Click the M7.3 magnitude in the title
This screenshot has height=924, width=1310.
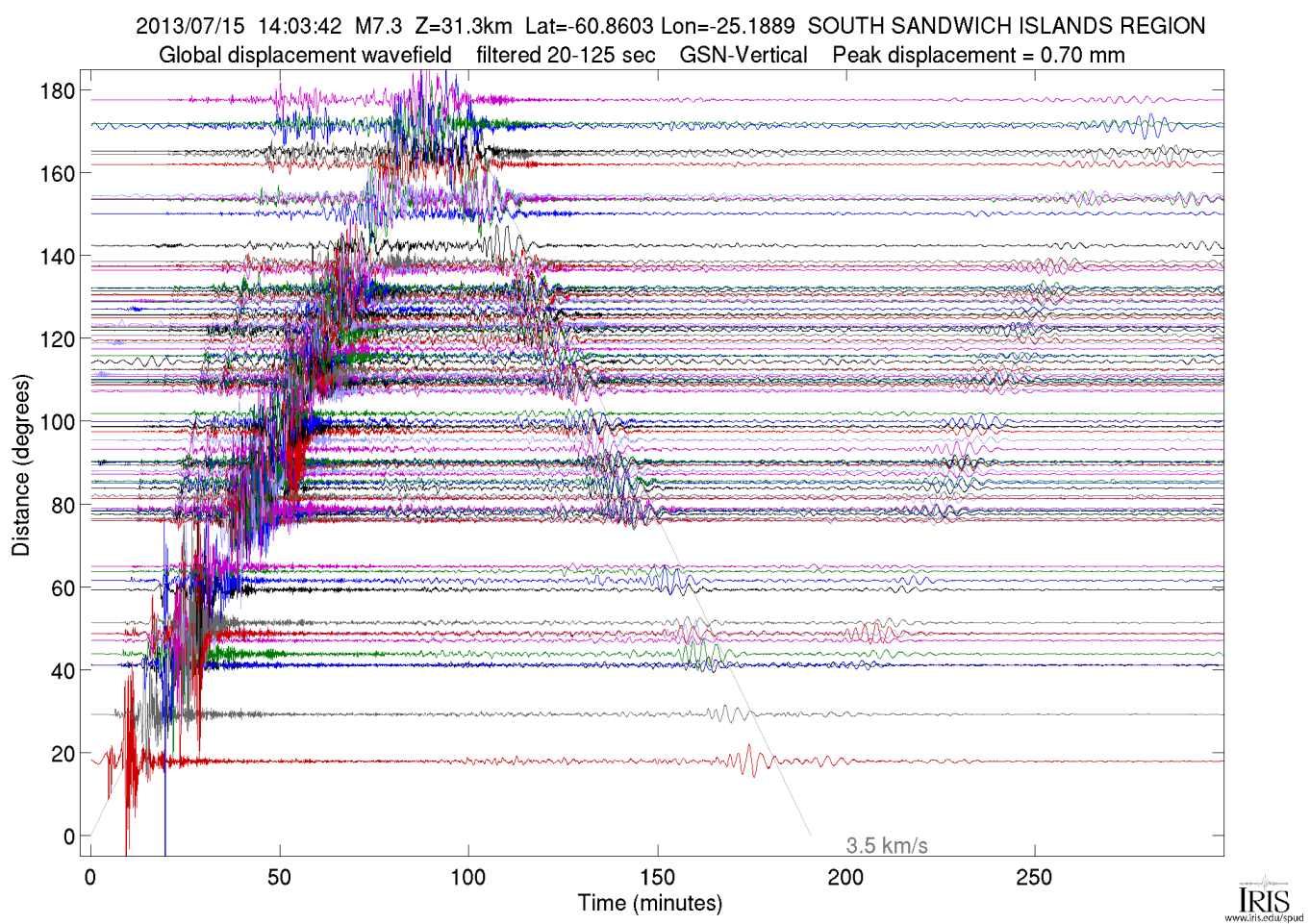tap(378, 26)
